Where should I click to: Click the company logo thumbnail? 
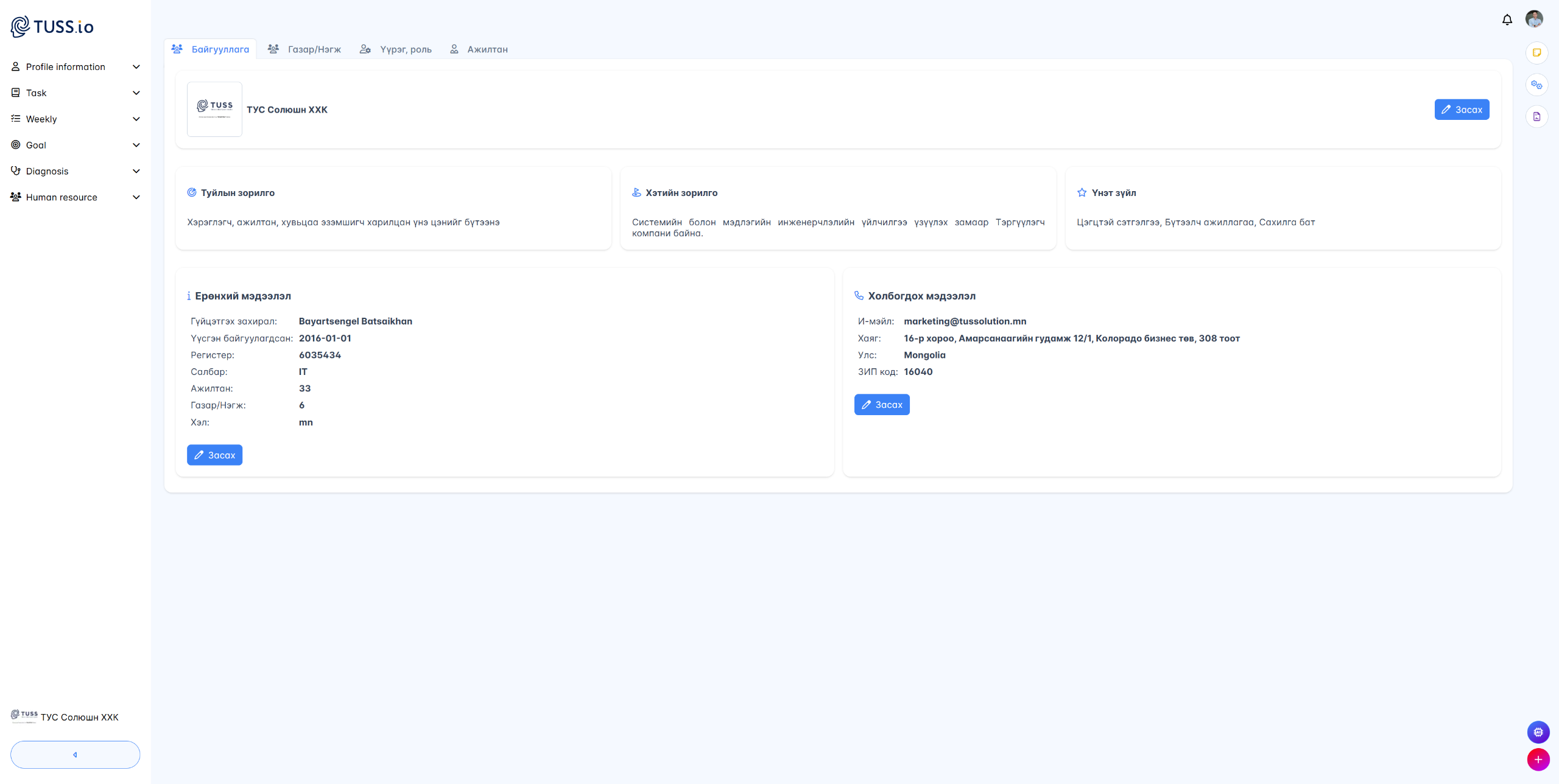coord(214,109)
